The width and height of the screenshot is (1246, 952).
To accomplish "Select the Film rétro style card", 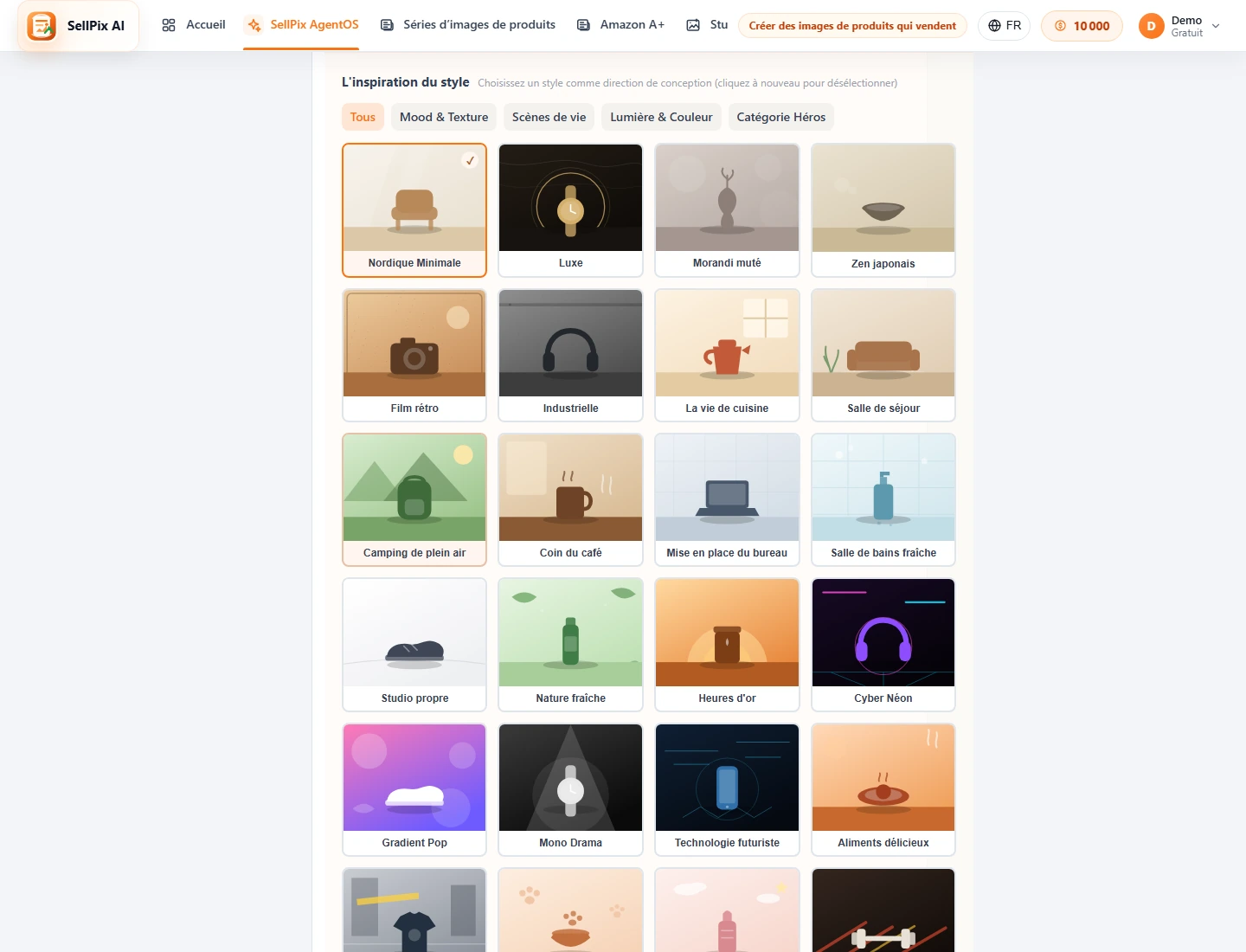I will tap(414, 356).
